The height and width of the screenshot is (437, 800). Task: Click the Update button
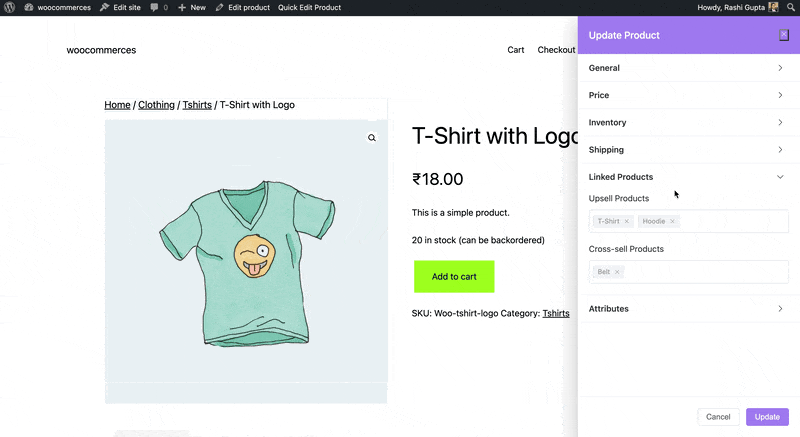[x=767, y=417]
